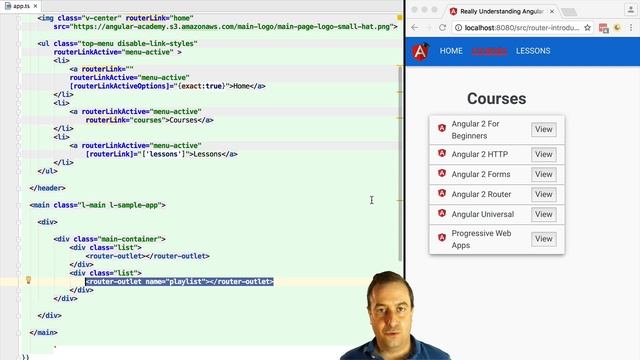
Task: Click the browser profile icon
Action: [631, 10]
